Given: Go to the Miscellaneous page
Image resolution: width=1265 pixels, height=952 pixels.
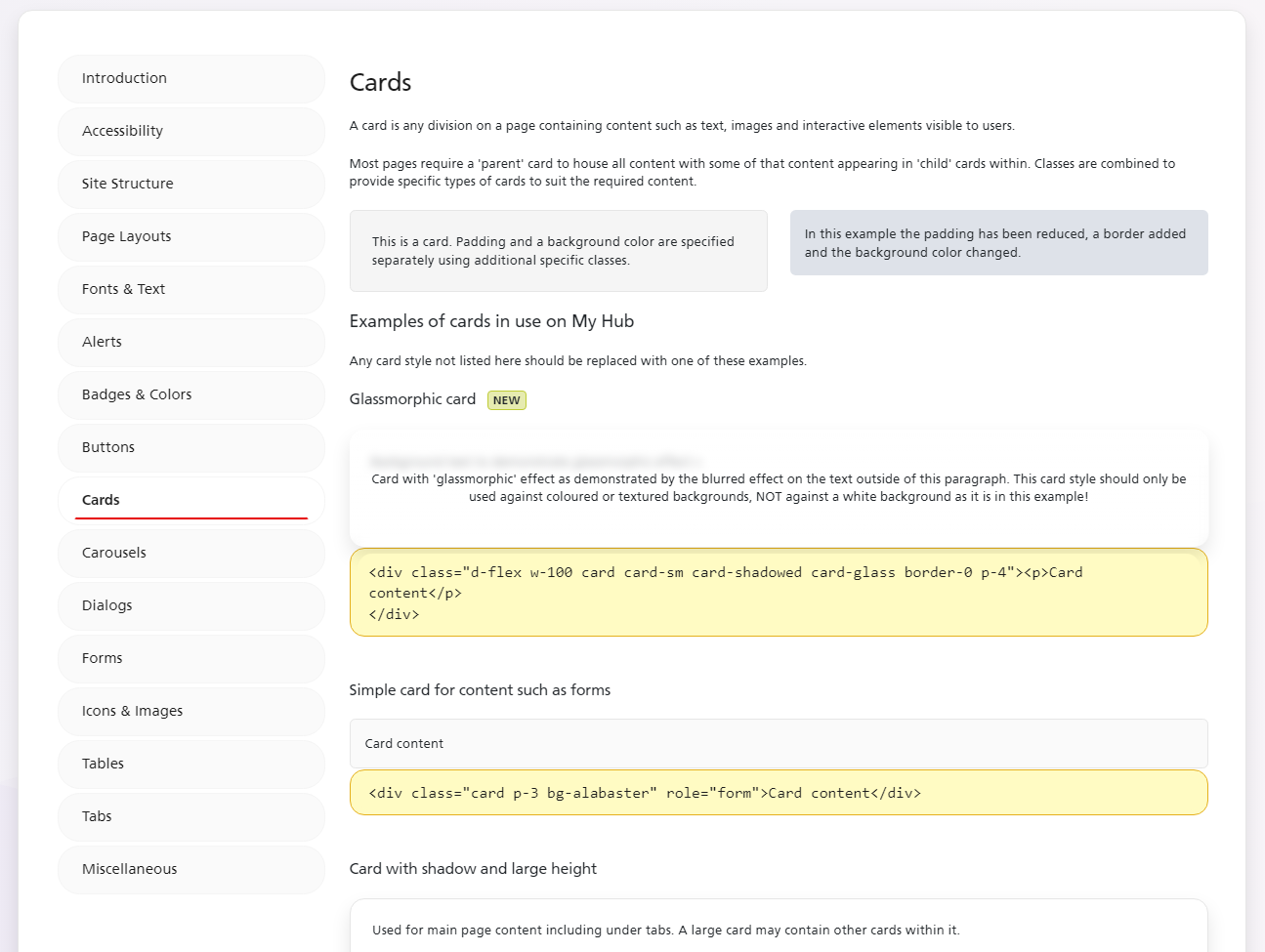Looking at the screenshot, I should (190, 869).
